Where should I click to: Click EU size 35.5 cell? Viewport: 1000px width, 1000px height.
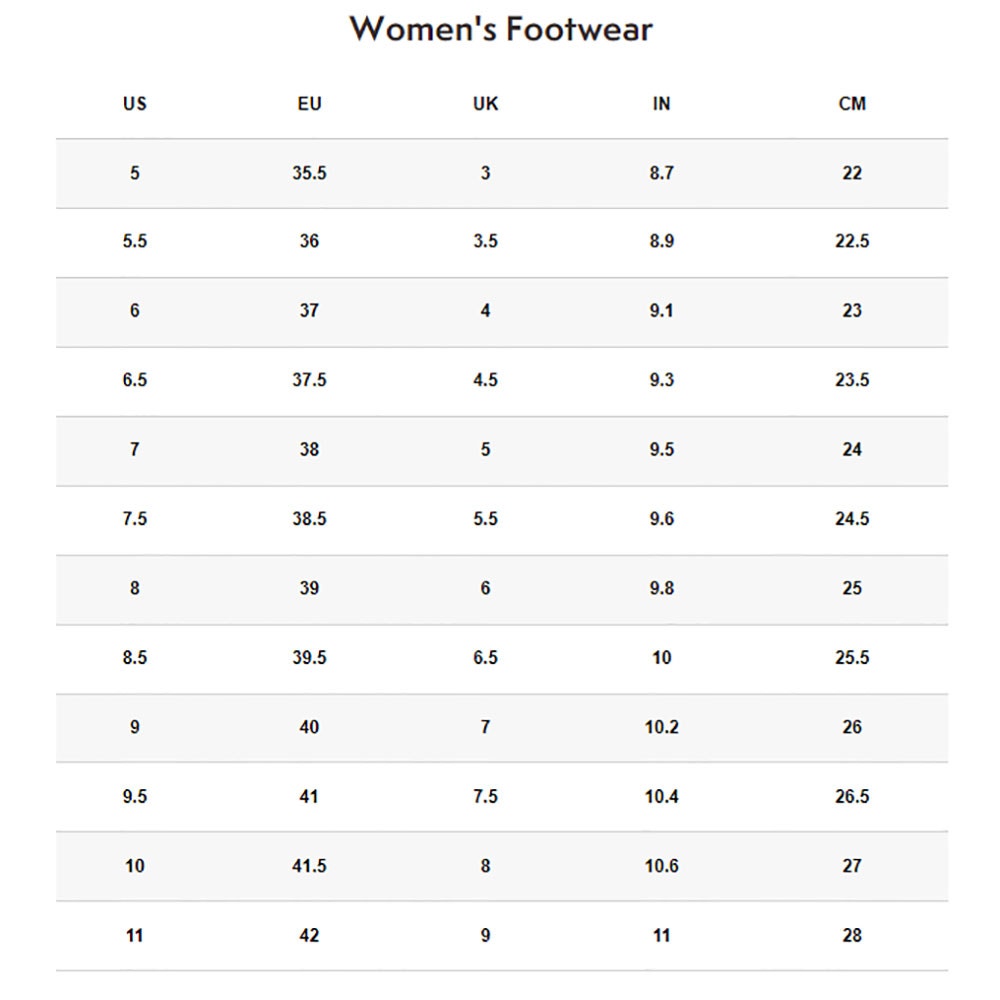tap(309, 173)
